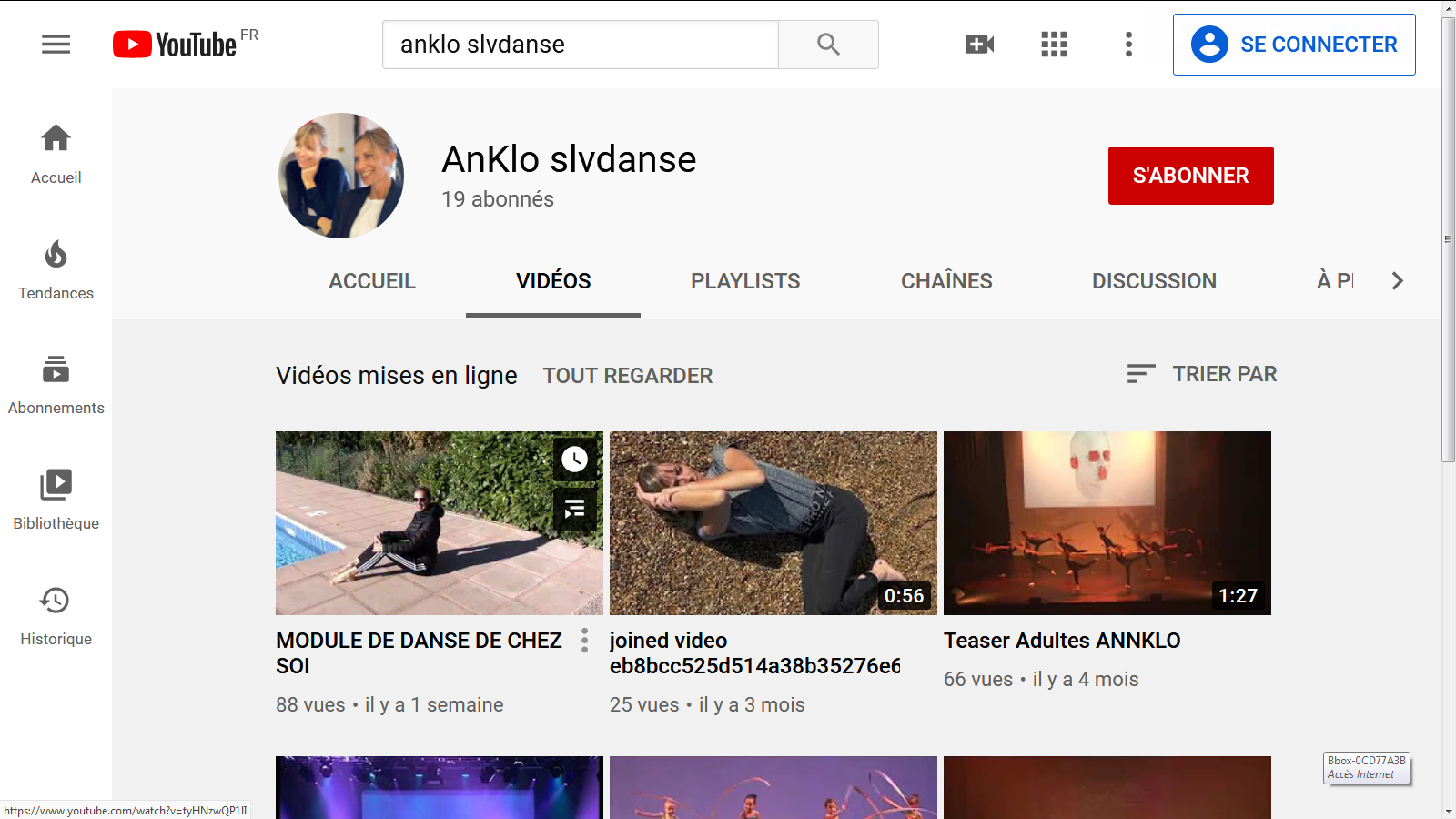The width and height of the screenshot is (1456, 819).
Task: Open the settings three-dot menu
Action: pyautogui.click(x=1128, y=44)
